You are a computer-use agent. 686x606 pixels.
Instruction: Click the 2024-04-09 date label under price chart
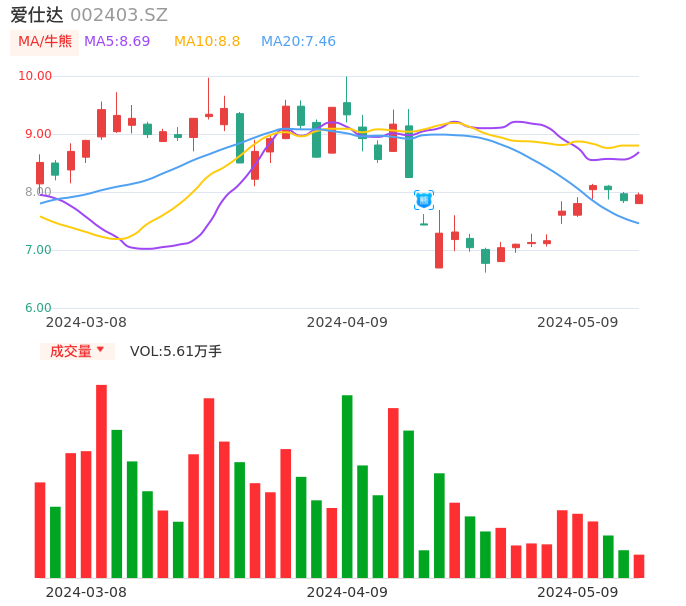(346, 322)
